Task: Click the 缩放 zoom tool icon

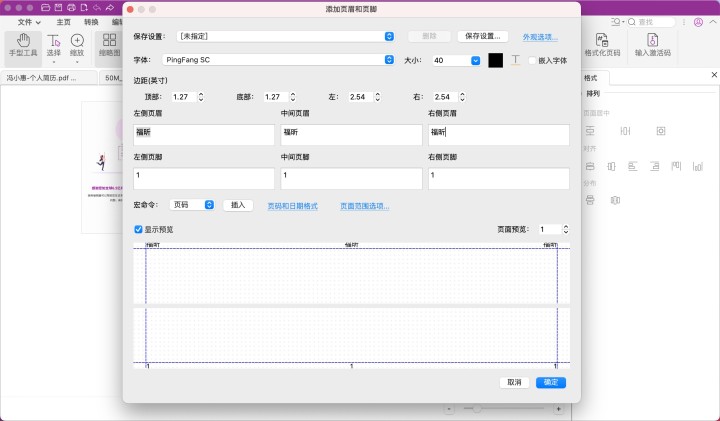Action: pos(77,41)
